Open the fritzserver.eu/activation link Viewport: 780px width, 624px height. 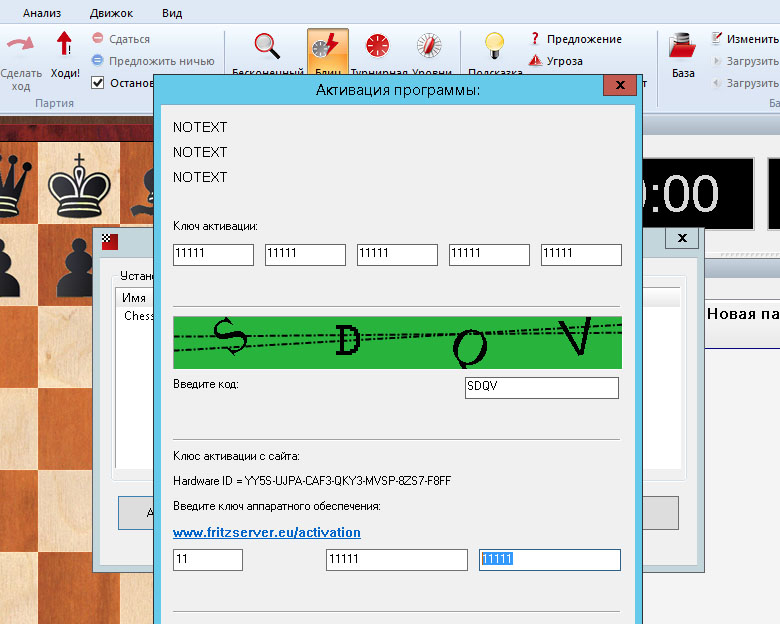coord(267,532)
